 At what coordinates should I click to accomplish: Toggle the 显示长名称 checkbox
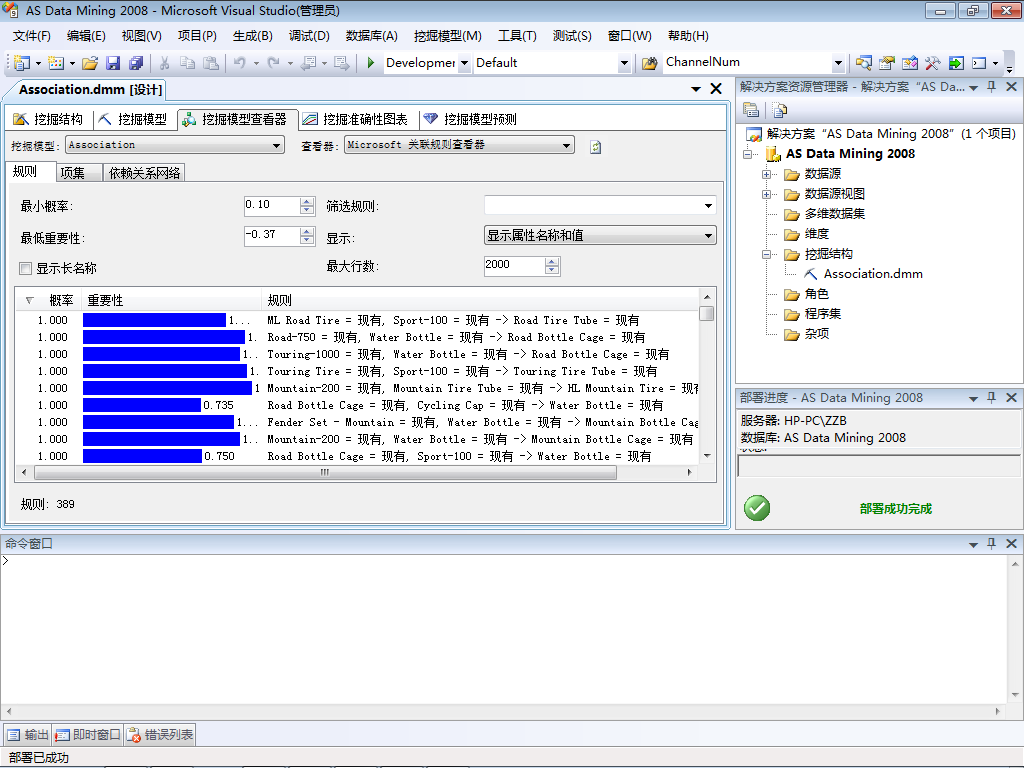pyautogui.click(x=25, y=268)
